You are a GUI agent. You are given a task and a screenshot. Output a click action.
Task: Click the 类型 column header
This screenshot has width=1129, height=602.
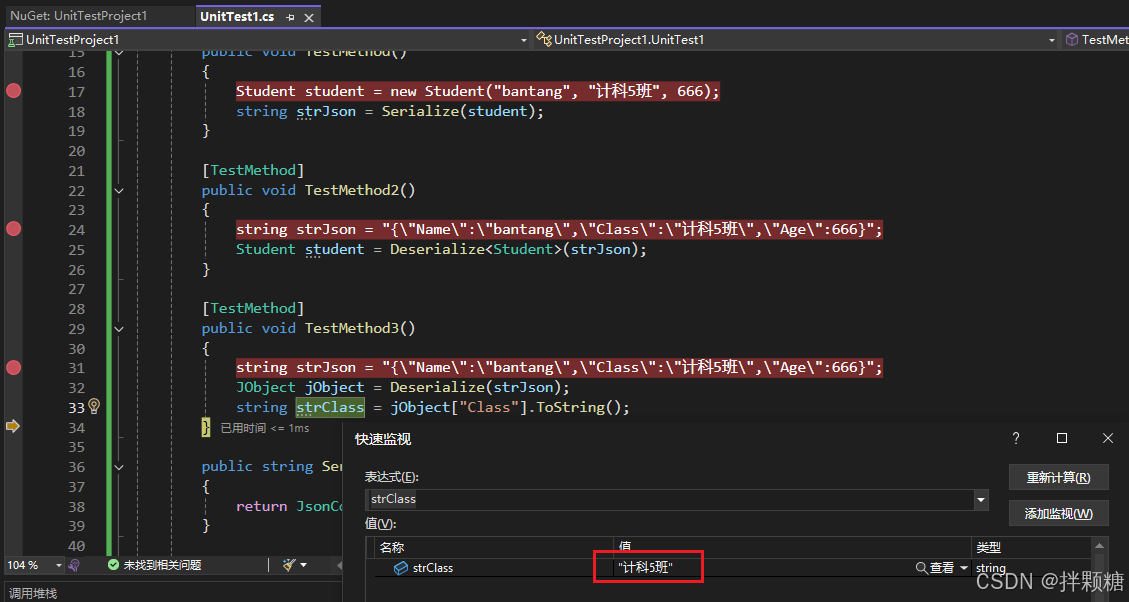tap(1031, 547)
